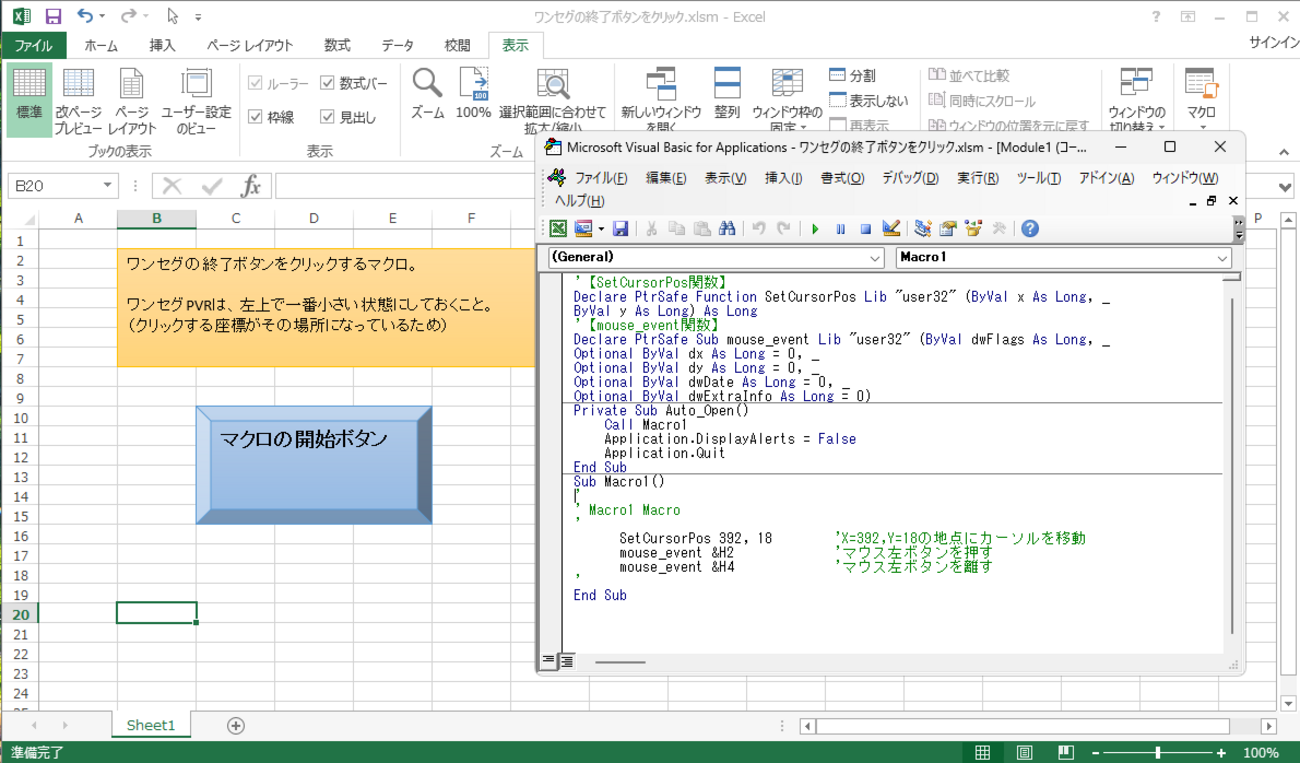Add a new sheet with the plus button
The height and width of the screenshot is (763, 1300).
click(x=236, y=726)
